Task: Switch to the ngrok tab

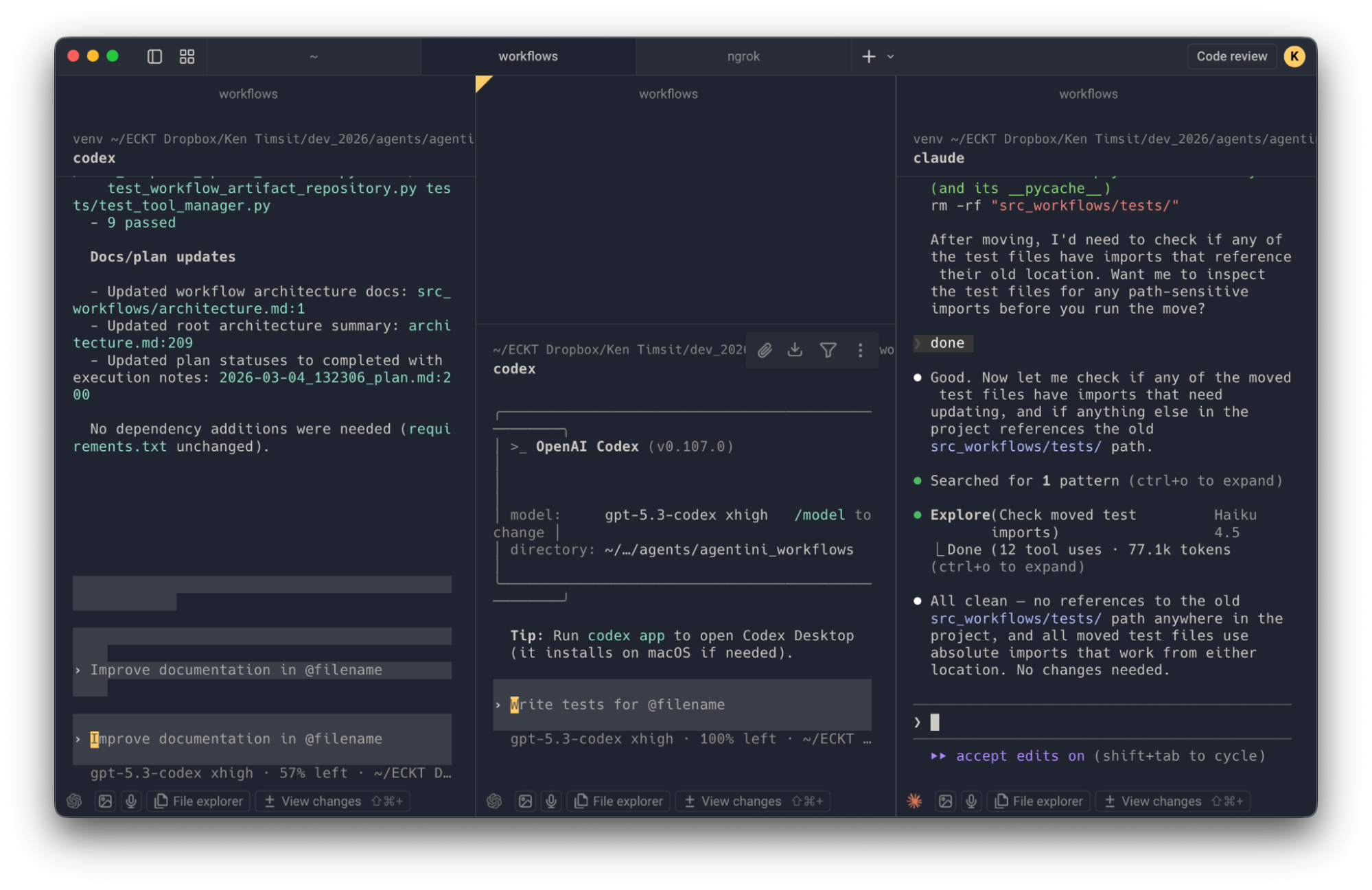Action: pyautogui.click(x=743, y=56)
